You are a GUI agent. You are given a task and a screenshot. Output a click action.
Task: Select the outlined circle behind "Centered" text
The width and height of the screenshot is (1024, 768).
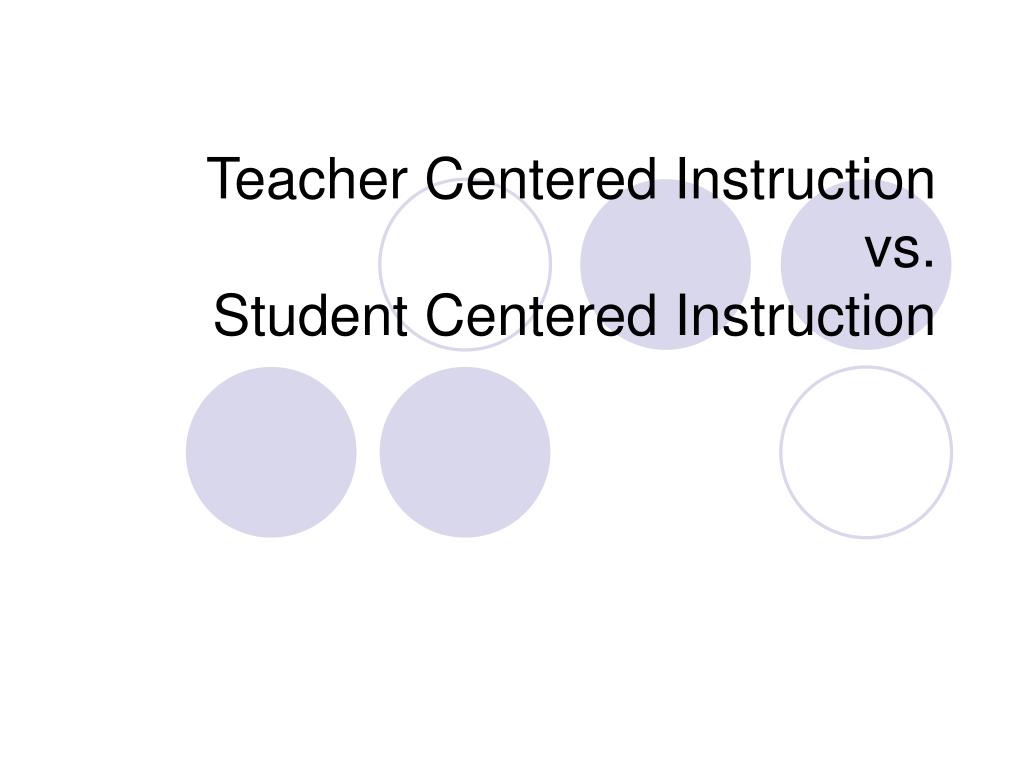click(x=465, y=264)
